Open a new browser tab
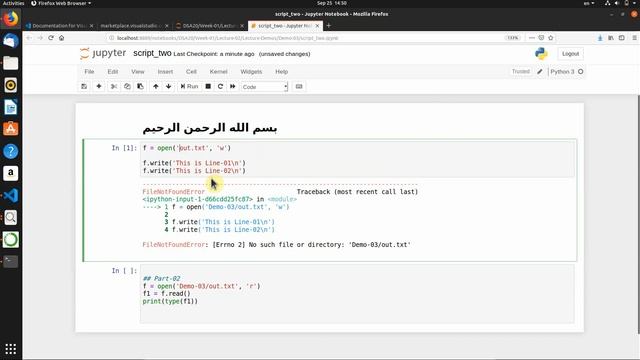 [329, 26]
